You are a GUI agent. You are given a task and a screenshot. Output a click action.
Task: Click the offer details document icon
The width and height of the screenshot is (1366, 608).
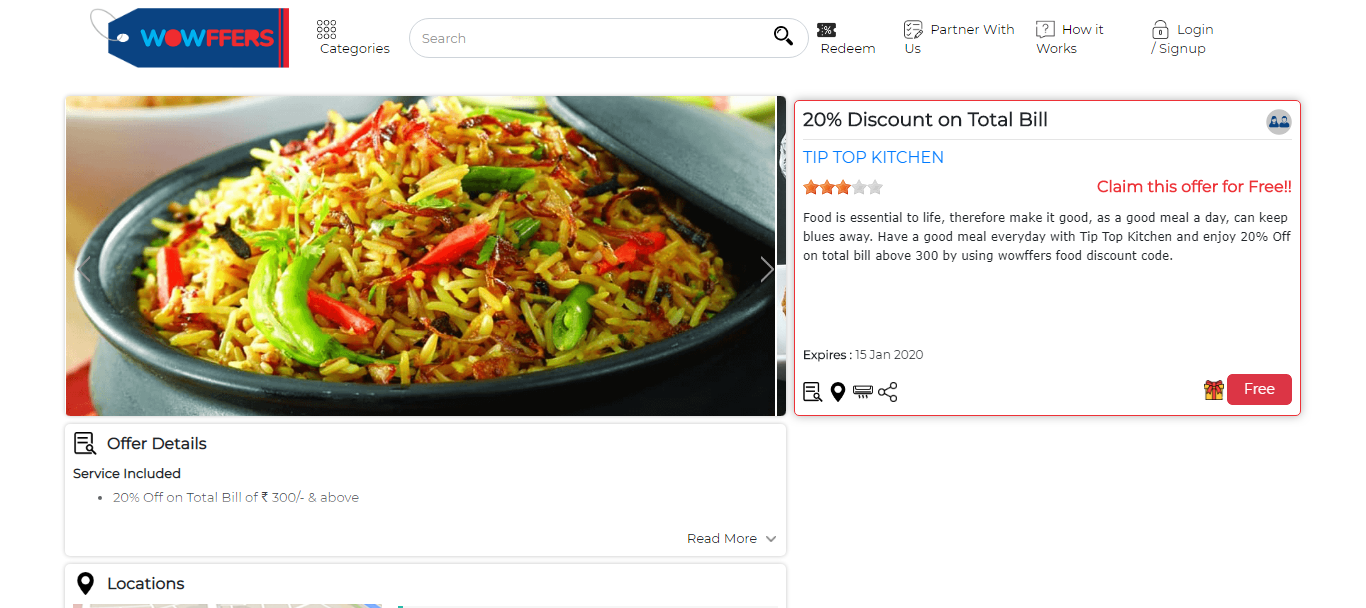[x=812, y=392]
